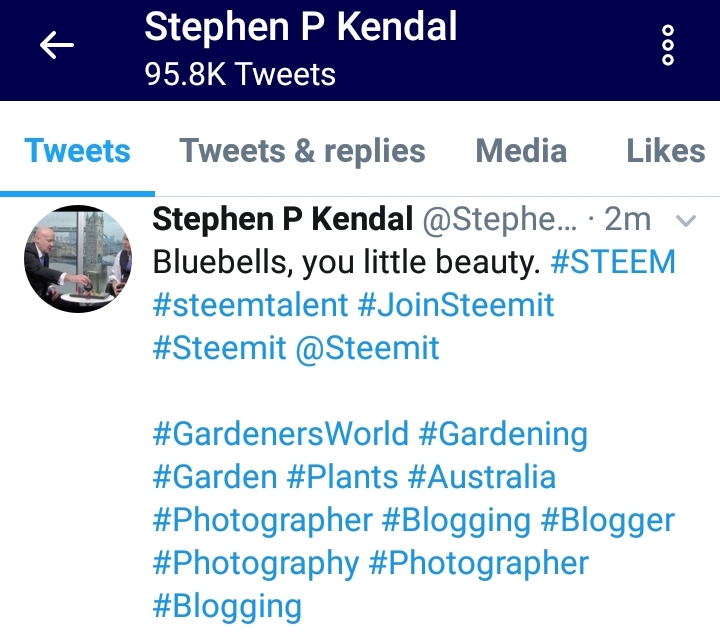
Task: Tap the #JoinSteemit hashtag
Action: point(456,305)
